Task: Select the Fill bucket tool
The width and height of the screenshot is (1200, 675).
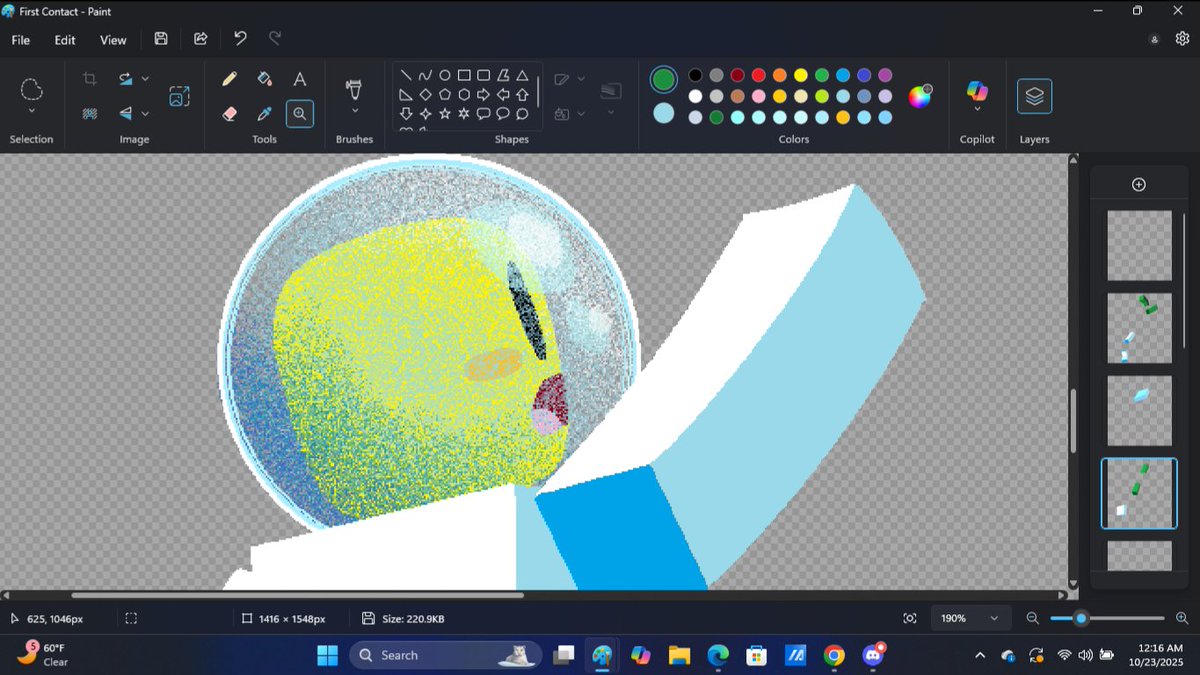Action: coord(264,79)
